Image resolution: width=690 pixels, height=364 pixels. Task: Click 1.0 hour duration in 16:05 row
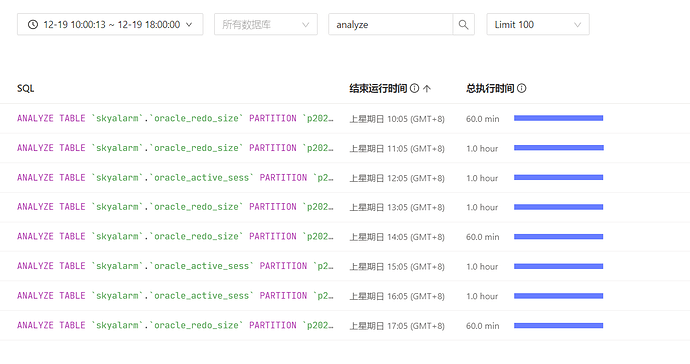point(482,296)
